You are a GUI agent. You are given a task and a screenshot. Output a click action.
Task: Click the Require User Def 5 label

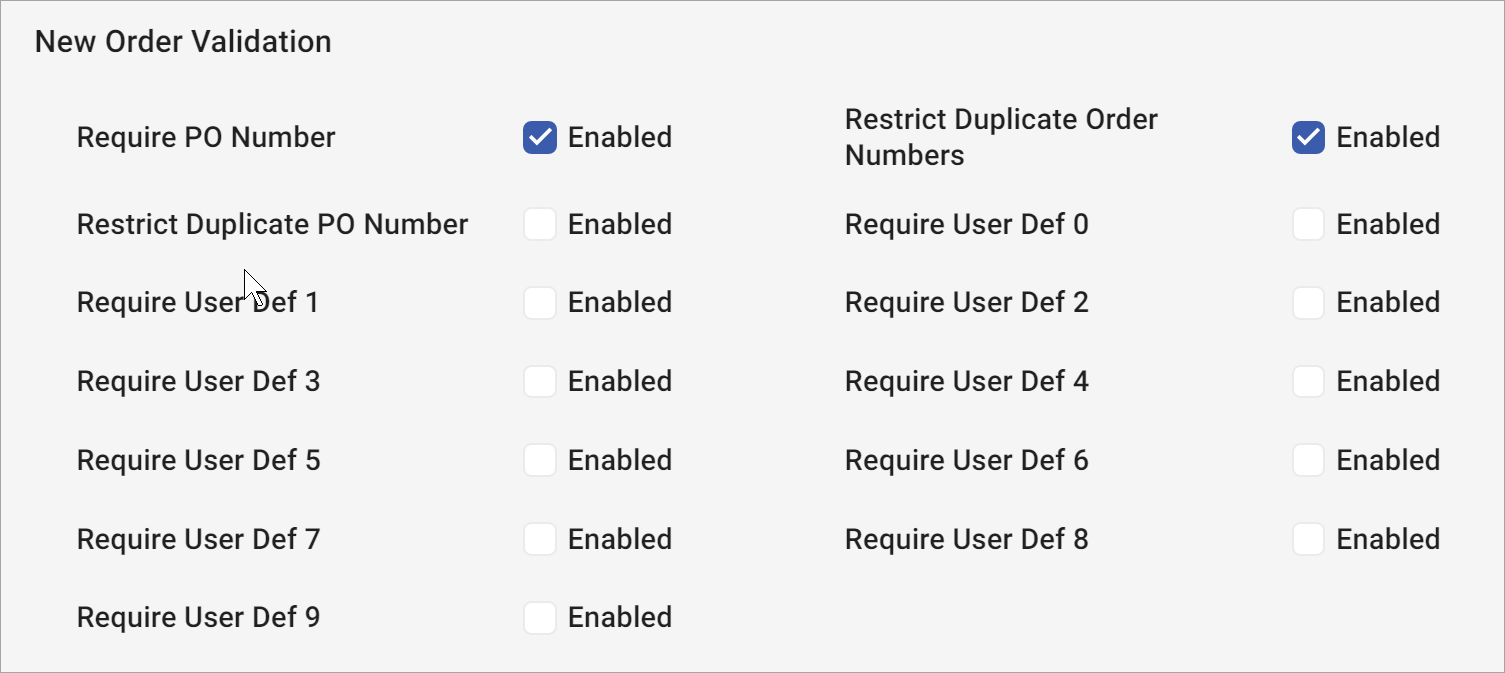[198, 460]
